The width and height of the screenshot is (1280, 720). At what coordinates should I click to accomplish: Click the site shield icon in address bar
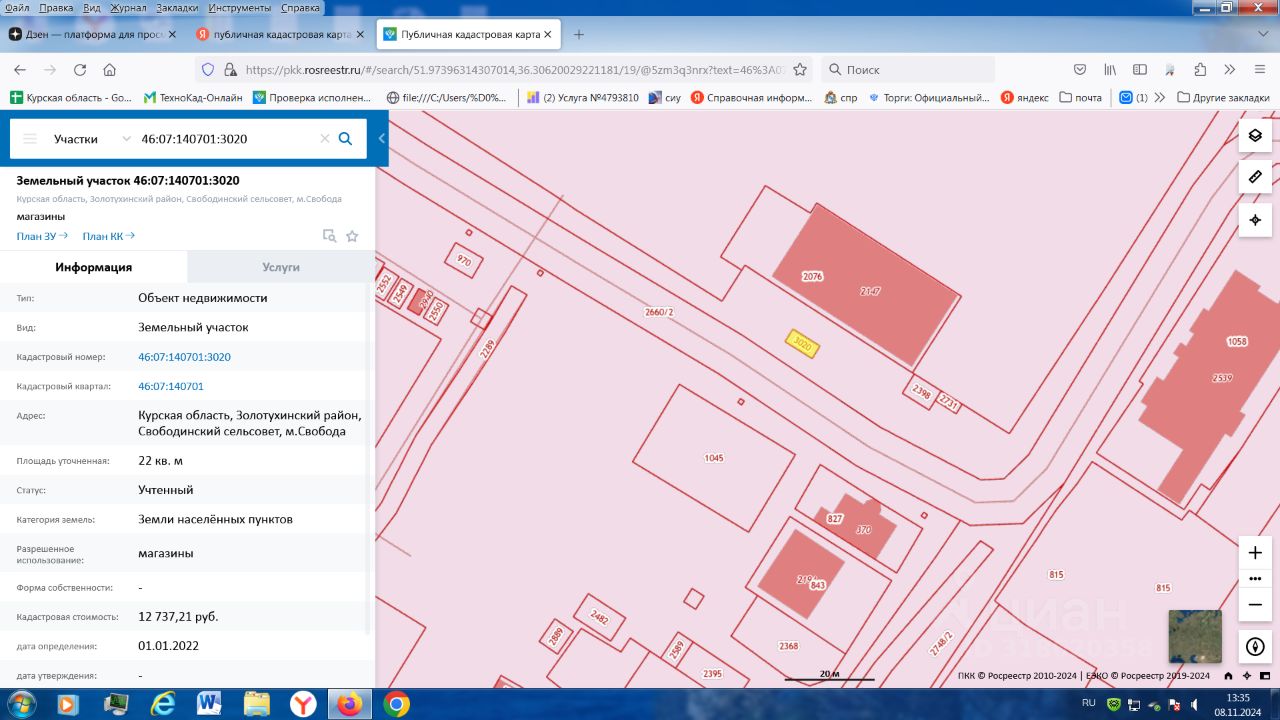pyautogui.click(x=208, y=70)
